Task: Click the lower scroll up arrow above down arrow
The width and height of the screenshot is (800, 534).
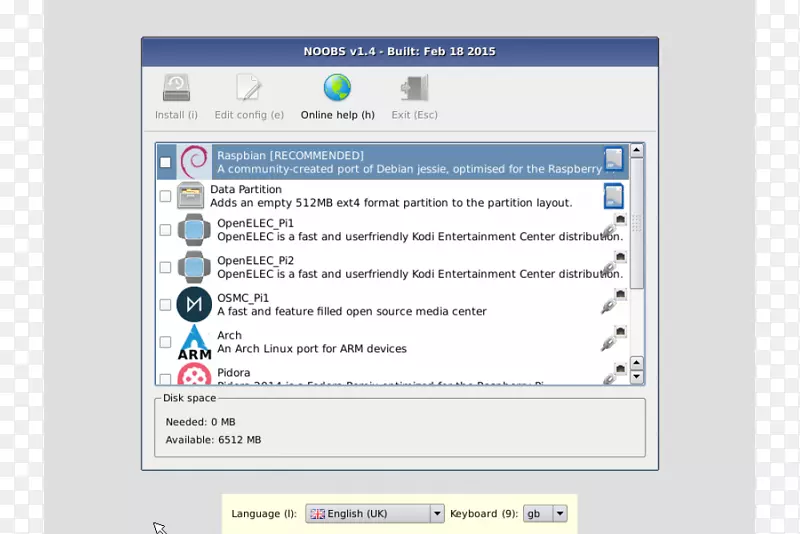Action: [x=636, y=363]
